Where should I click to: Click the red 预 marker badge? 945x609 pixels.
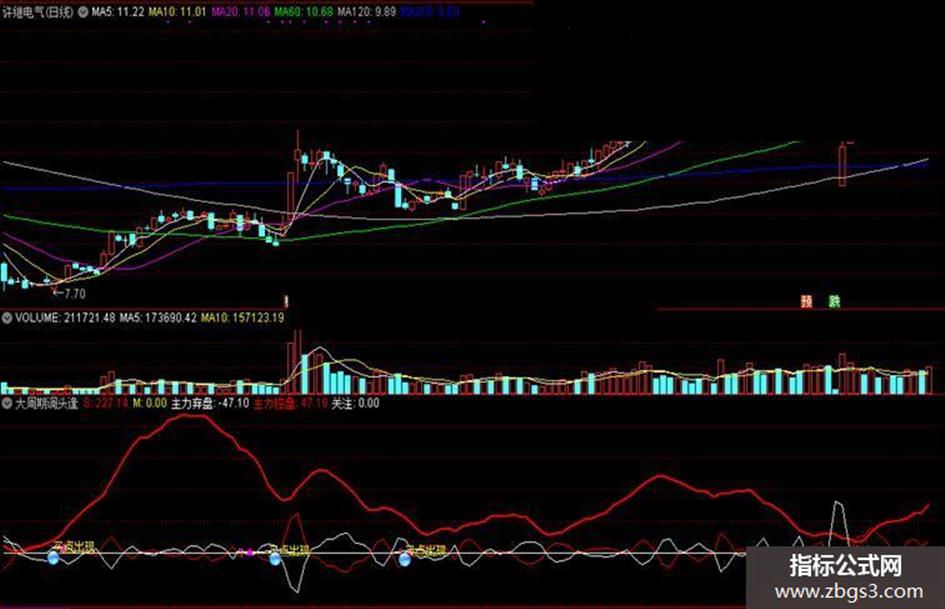point(807,301)
